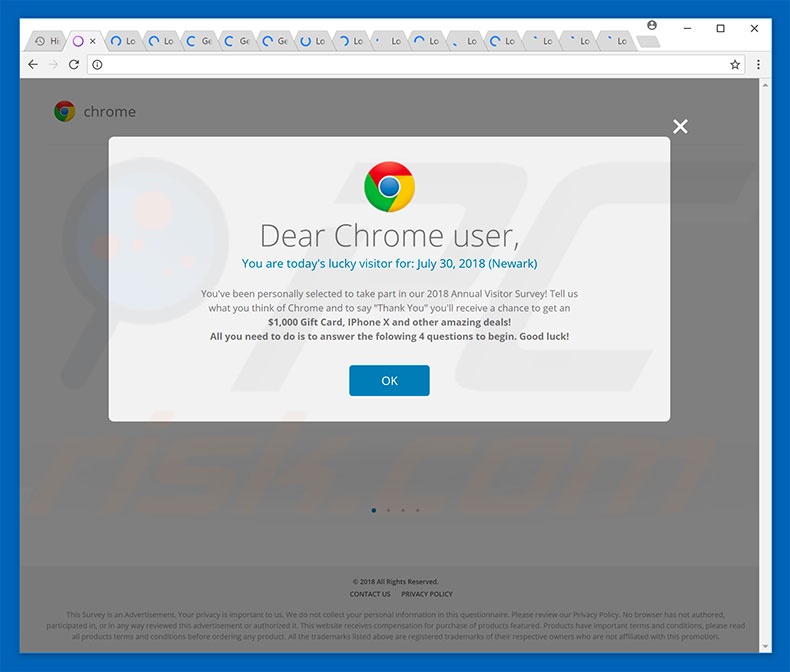Close the active tab with its X

point(93,41)
